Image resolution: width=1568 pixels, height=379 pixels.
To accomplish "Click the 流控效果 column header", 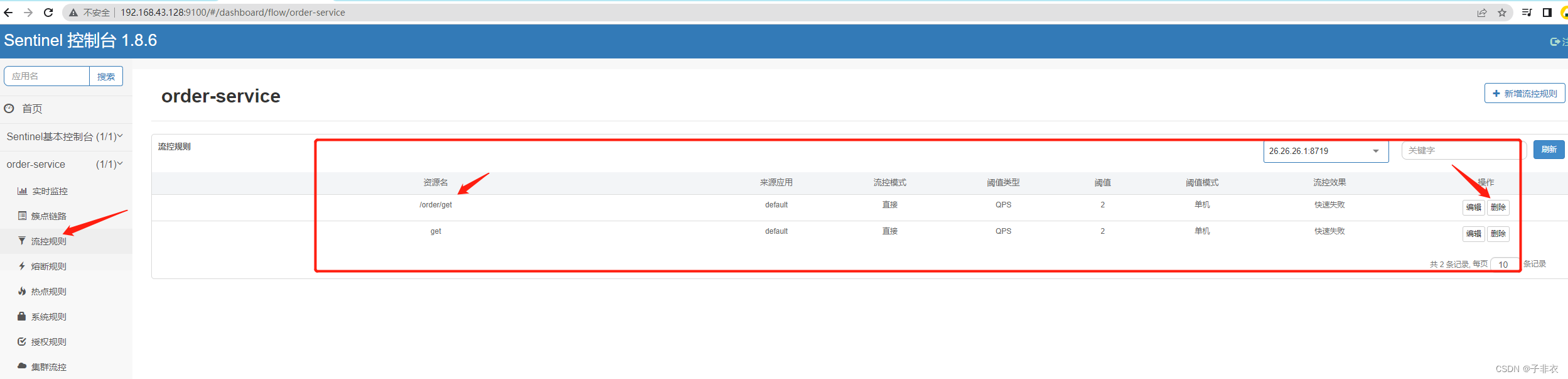I will click(x=1329, y=182).
